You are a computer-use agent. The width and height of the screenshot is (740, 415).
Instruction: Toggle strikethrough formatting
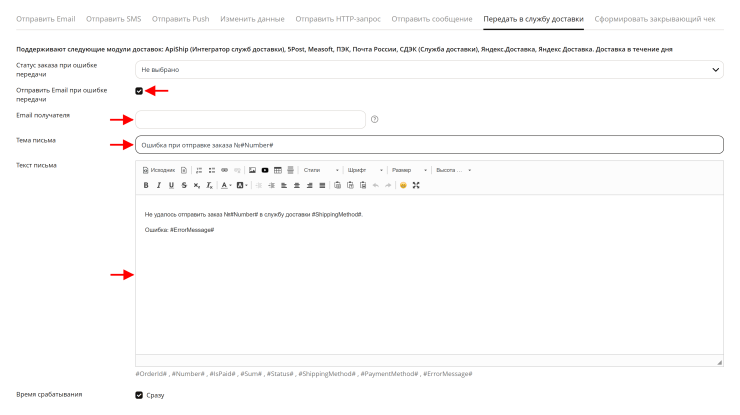click(184, 185)
